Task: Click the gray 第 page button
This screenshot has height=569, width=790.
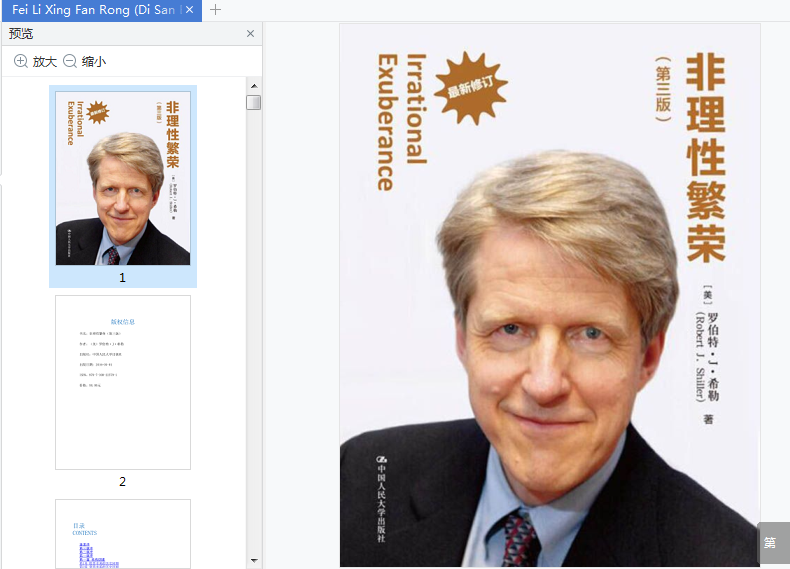Action: (774, 543)
